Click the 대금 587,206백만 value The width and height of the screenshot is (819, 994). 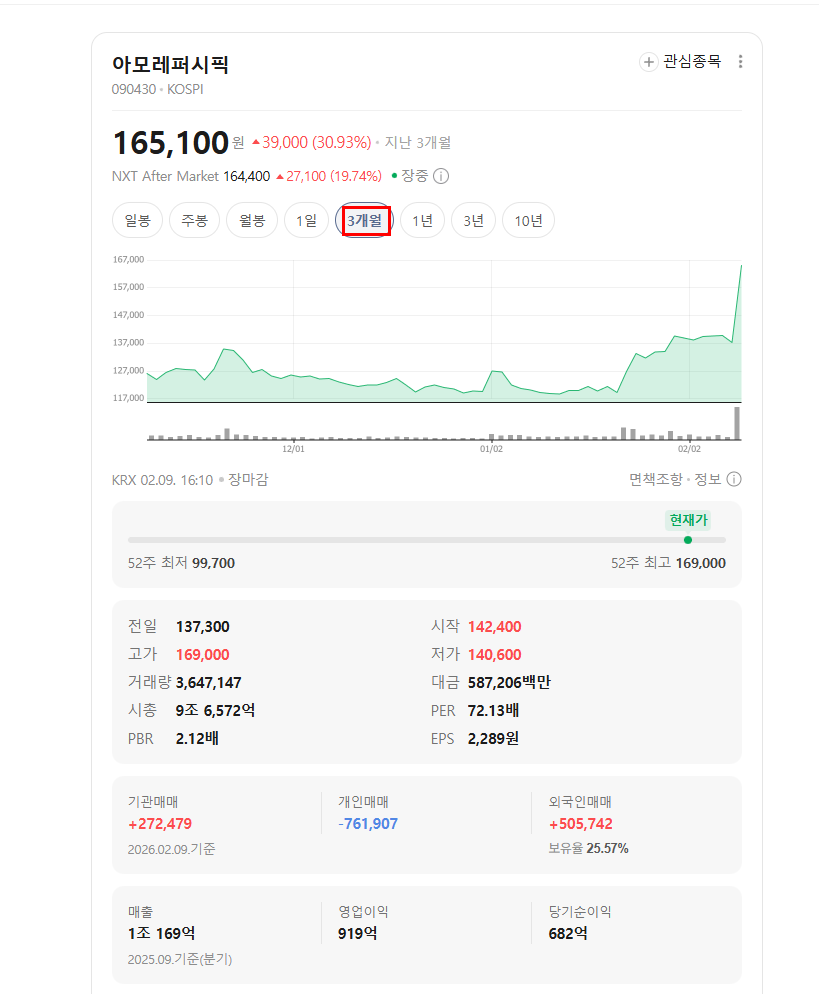click(509, 683)
